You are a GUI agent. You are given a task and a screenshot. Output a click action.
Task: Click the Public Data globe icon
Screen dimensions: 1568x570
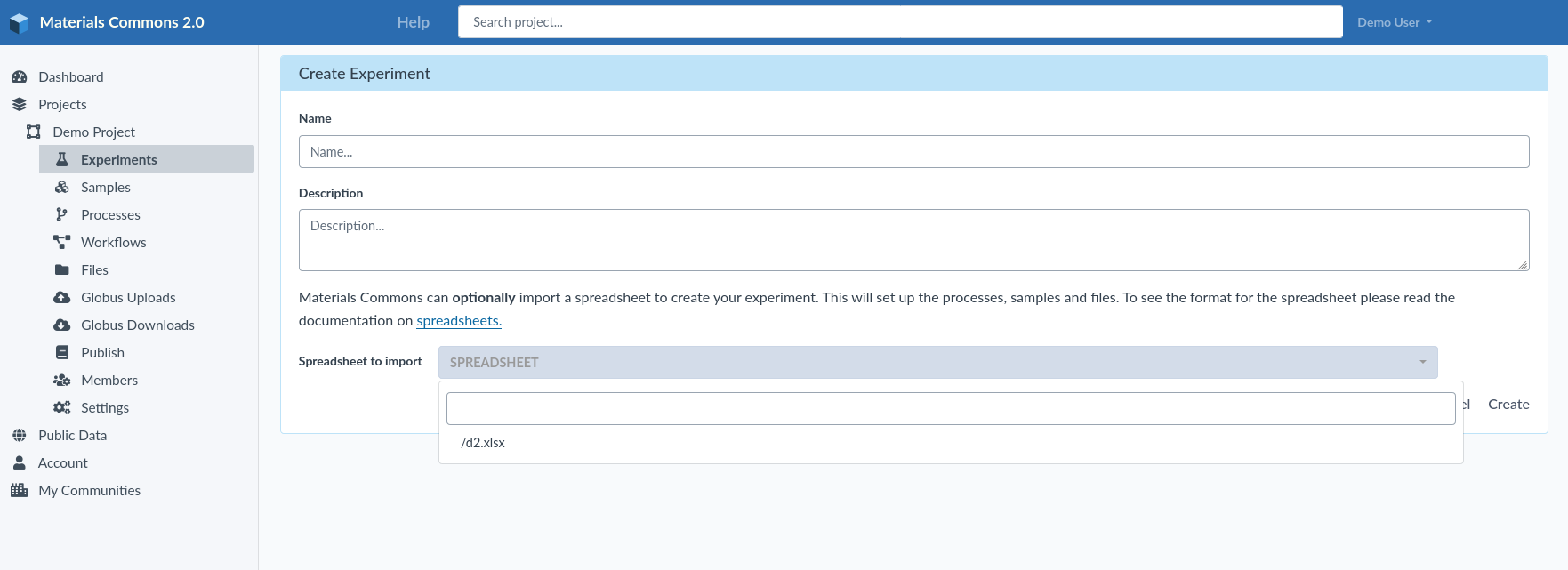tap(20, 436)
